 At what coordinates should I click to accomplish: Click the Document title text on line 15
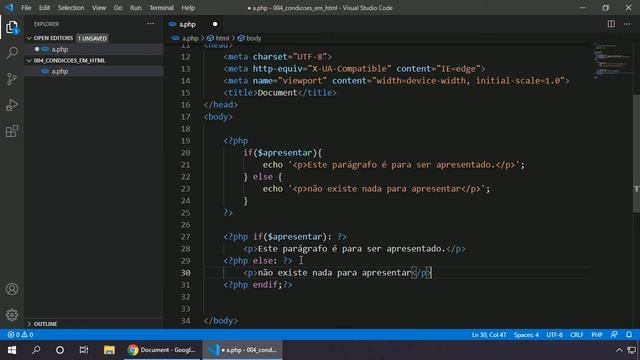click(x=278, y=93)
